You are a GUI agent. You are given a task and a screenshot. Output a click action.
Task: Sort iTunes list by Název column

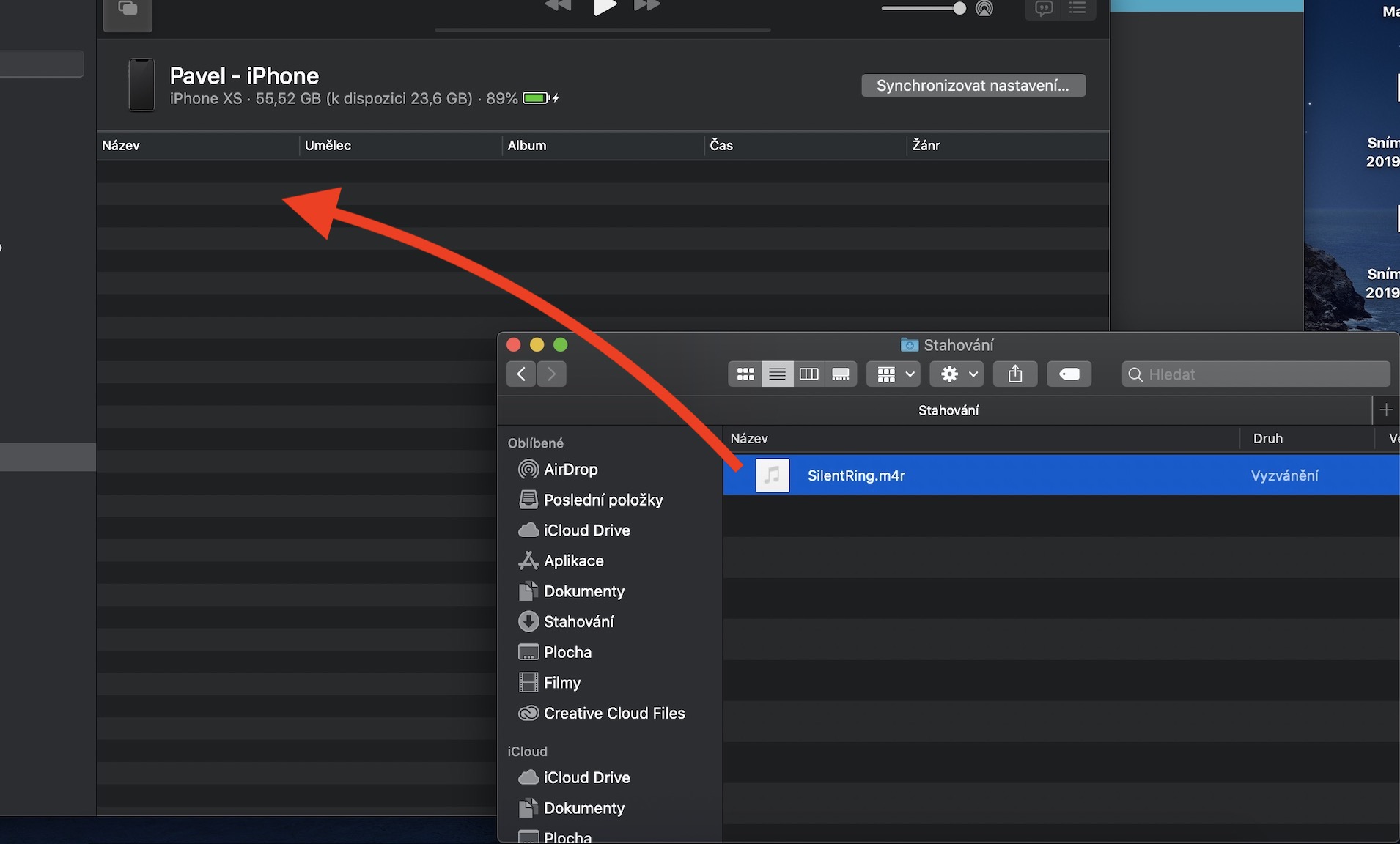pos(198,145)
